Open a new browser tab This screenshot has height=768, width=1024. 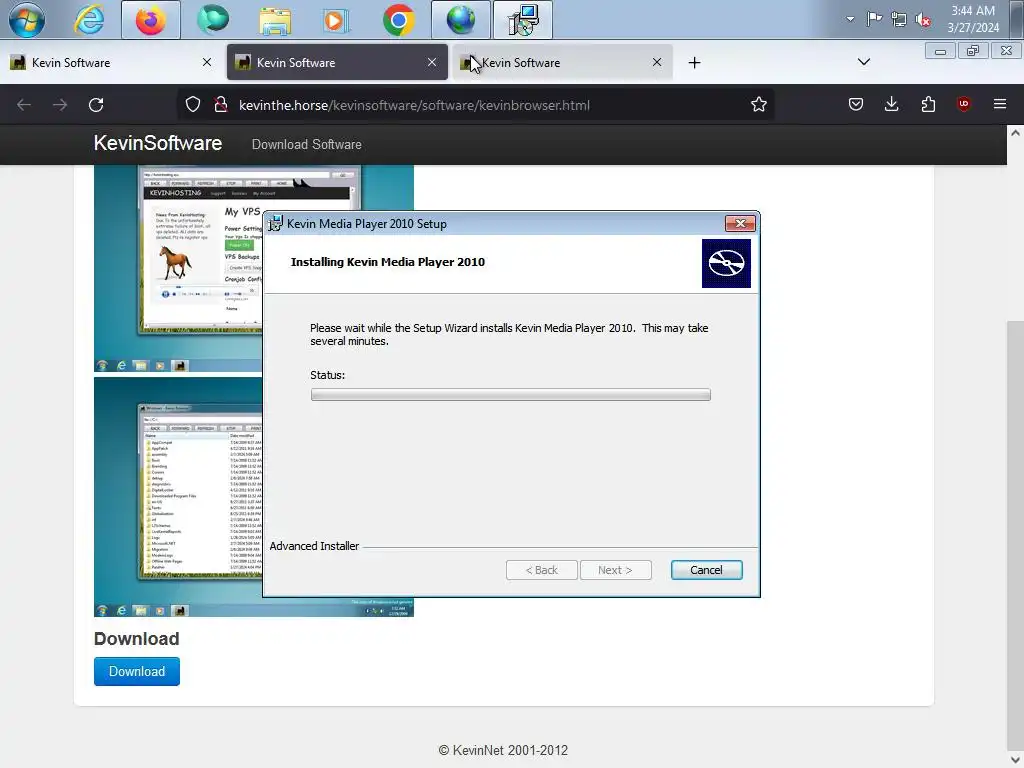[694, 63]
